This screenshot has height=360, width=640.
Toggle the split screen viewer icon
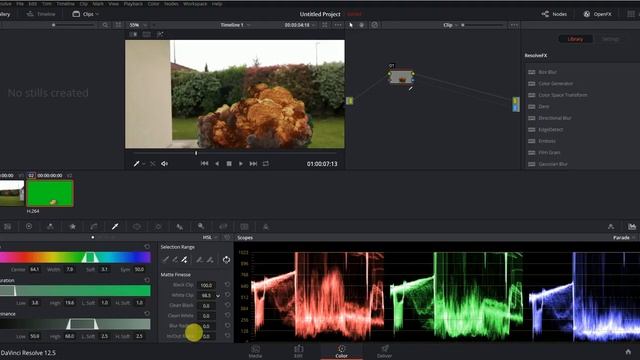click(x=147, y=34)
